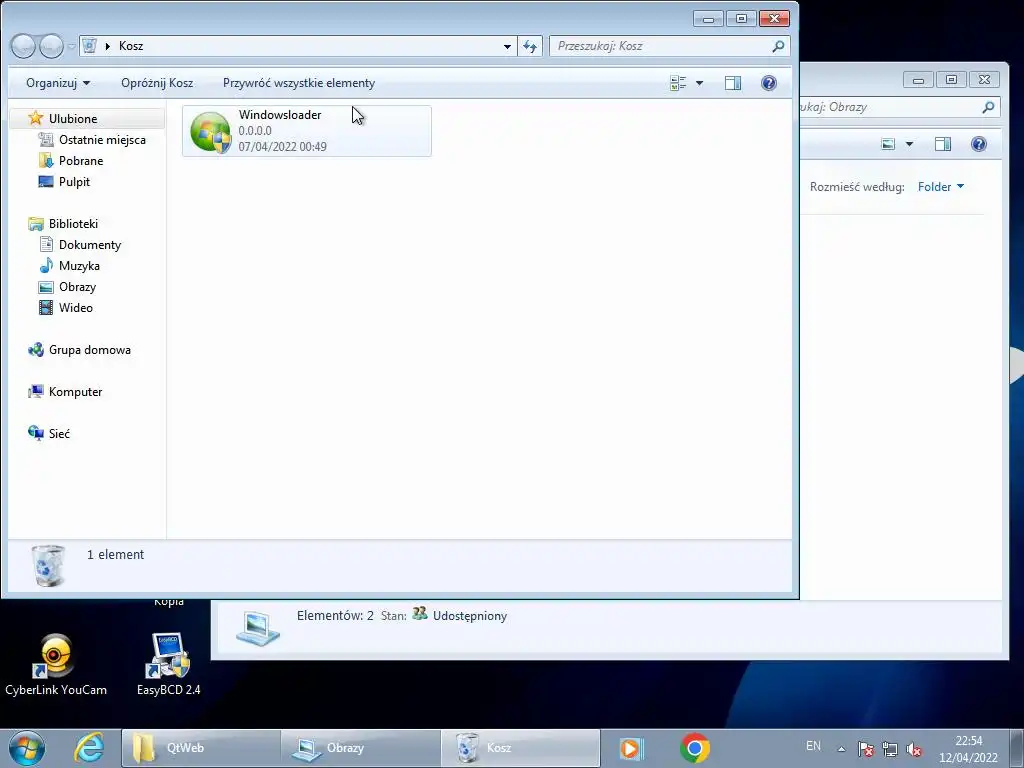Open Google Chrome from taskbar
1024x768 pixels.
click(x=695, y=748)
